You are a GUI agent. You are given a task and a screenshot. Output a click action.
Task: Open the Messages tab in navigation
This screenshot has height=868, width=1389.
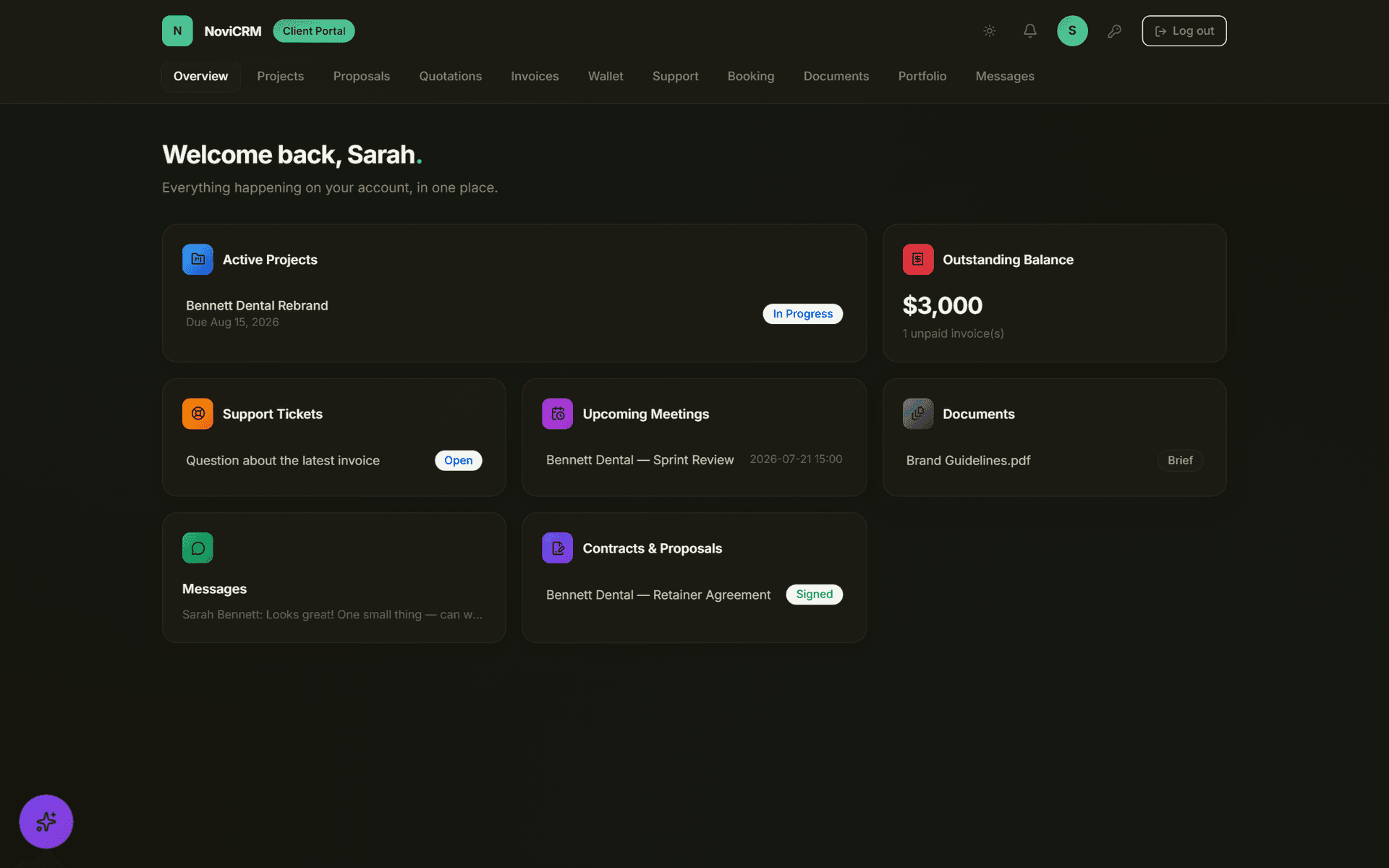pos(1005,77)
